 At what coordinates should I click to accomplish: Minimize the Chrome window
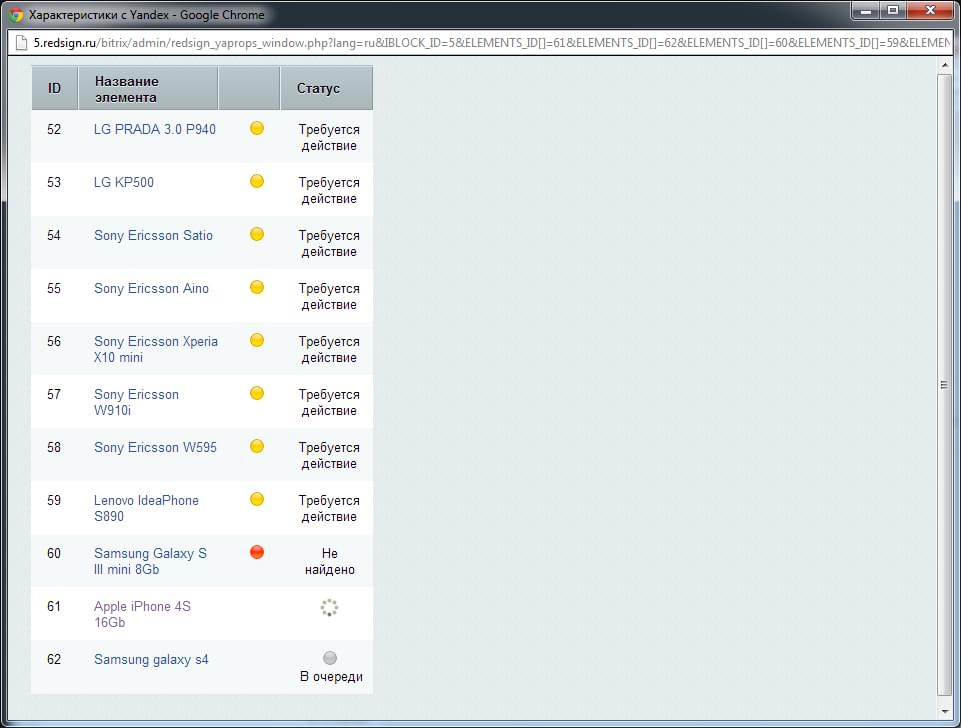click(866, 10)
